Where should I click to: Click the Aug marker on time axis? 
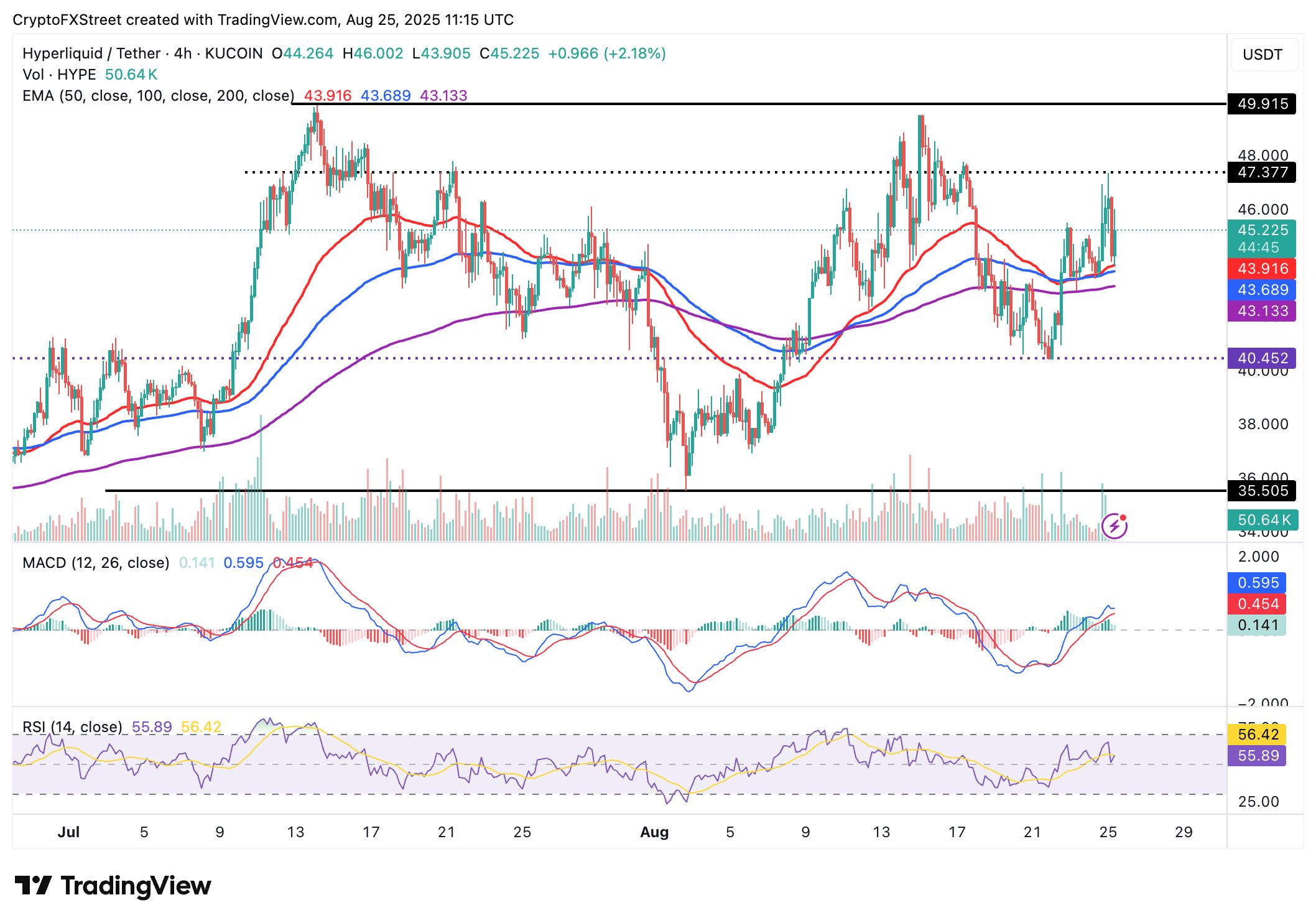click(x=654, y=832)
